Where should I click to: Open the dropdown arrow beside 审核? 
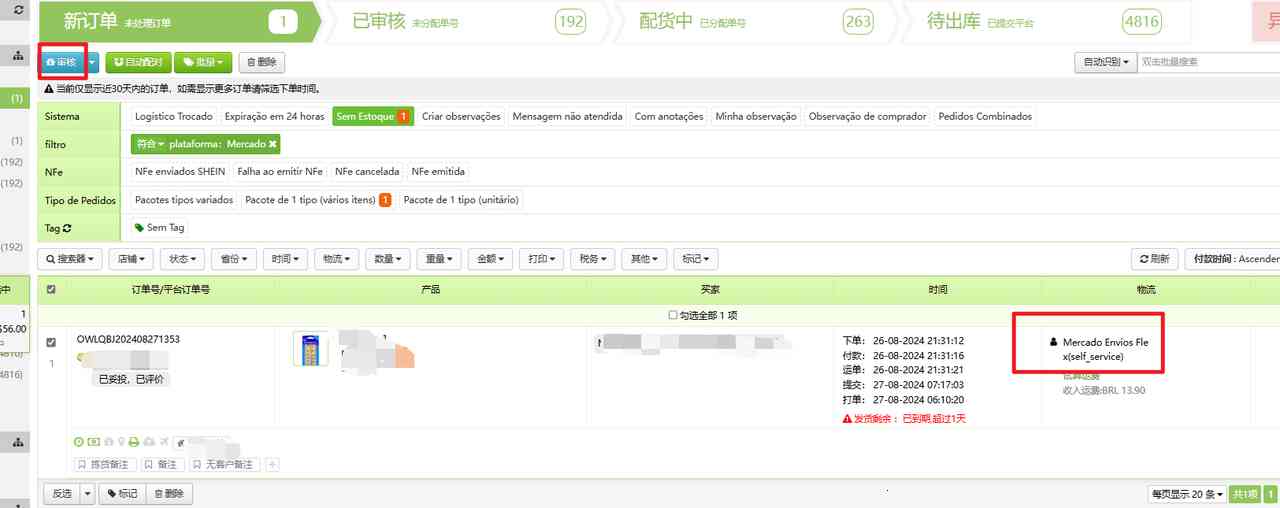click(92, 62)
